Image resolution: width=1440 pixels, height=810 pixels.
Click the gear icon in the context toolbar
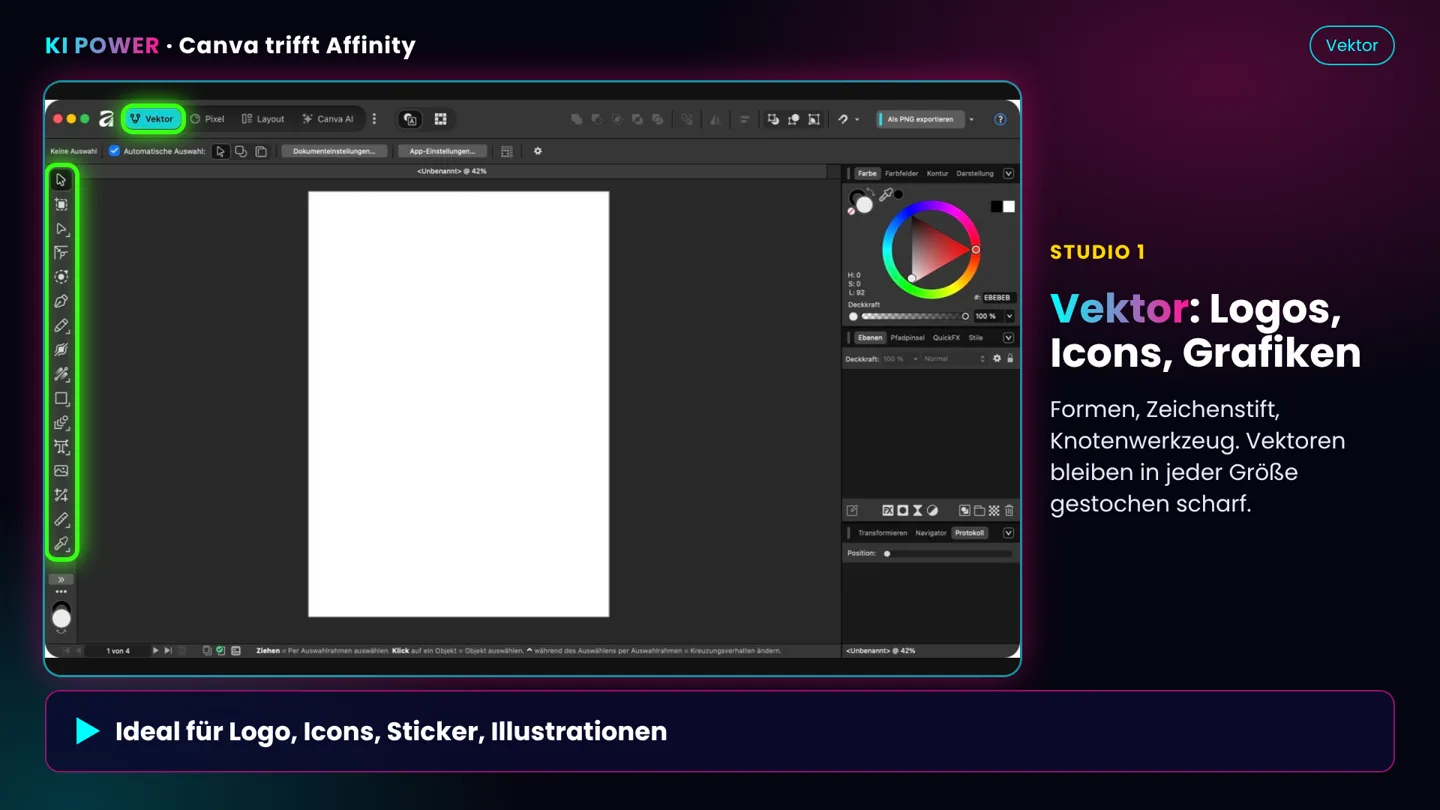coord(538,151)
